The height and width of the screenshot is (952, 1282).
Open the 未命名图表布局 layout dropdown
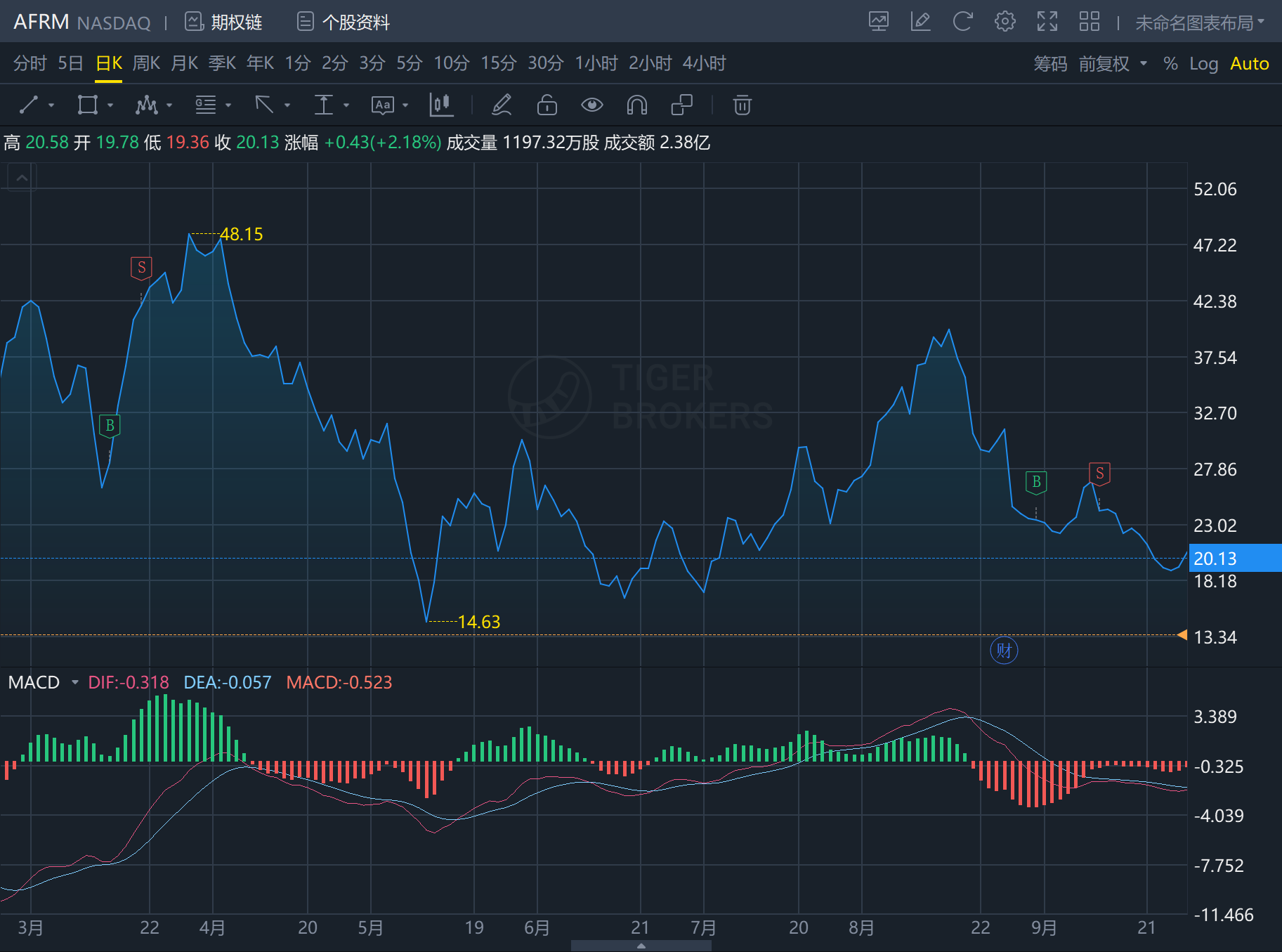coord(1199,22)
